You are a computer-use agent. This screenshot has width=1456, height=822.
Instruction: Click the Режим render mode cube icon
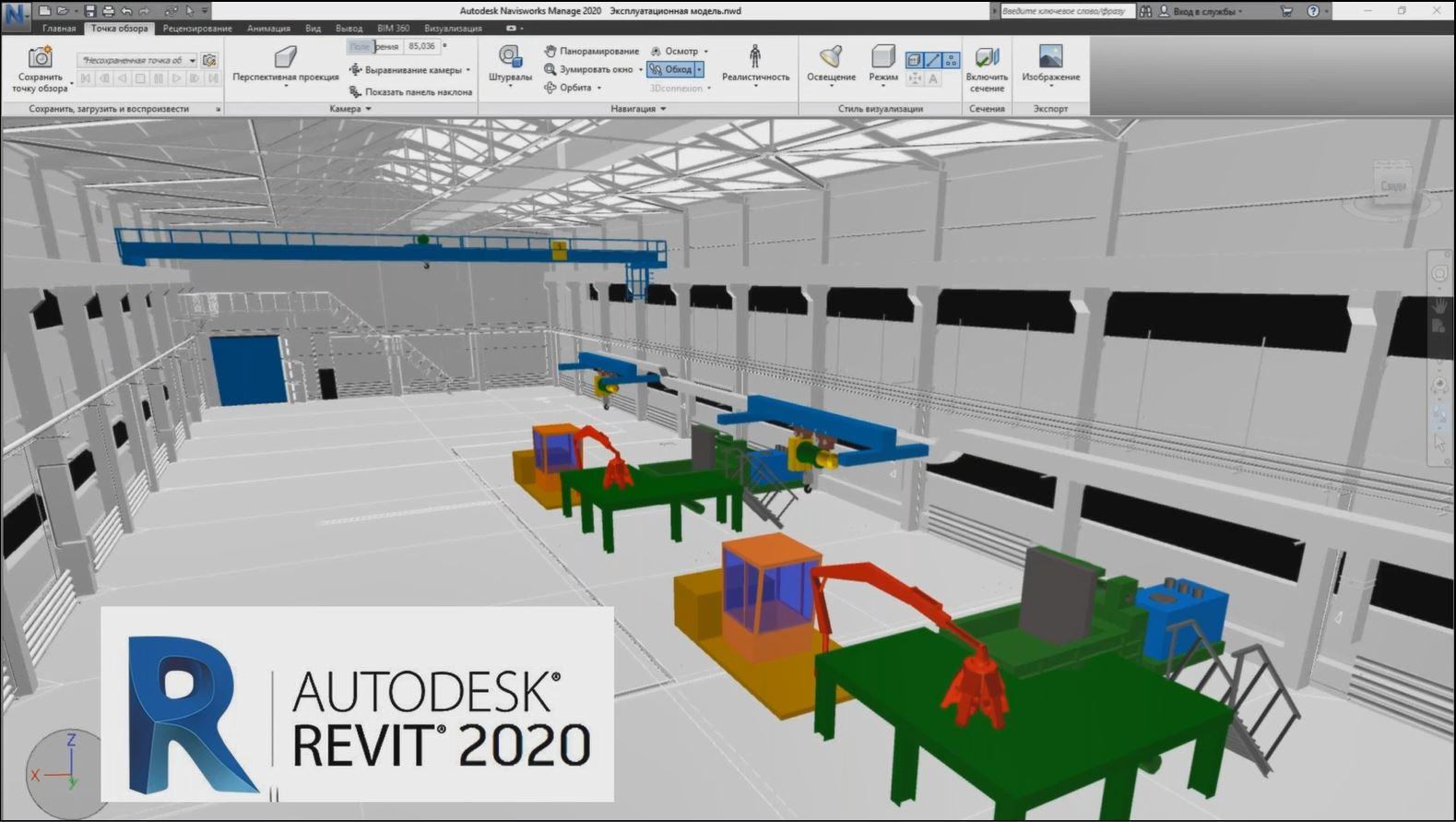click(x=882, y=58)
